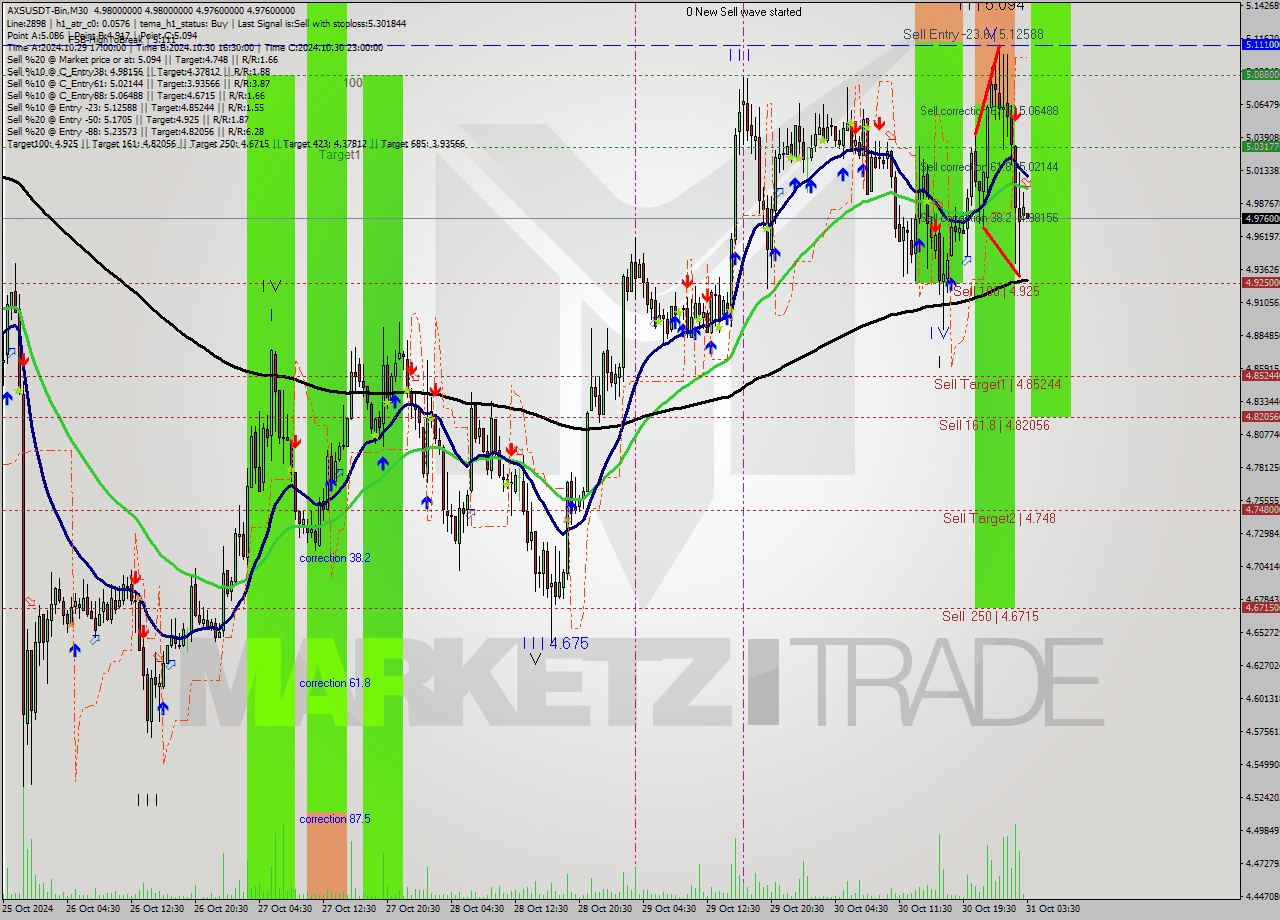This screenshot has height=920, width=1280.
Task: Click the green 5.03177 price tag
Action: pos(1261,146)
